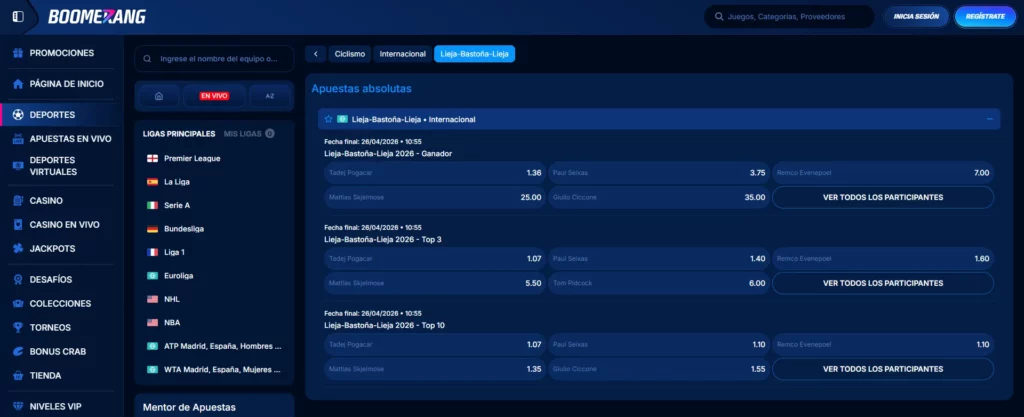Click the Internacional breadcrumb
1024x417 pixels.
click(x=402, y=54)
